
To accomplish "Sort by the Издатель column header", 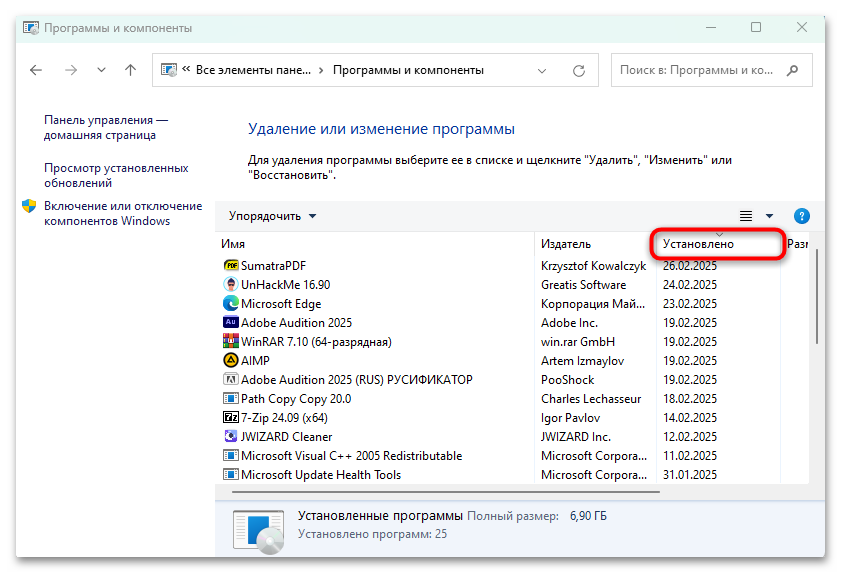I will [x=565, y=244].
